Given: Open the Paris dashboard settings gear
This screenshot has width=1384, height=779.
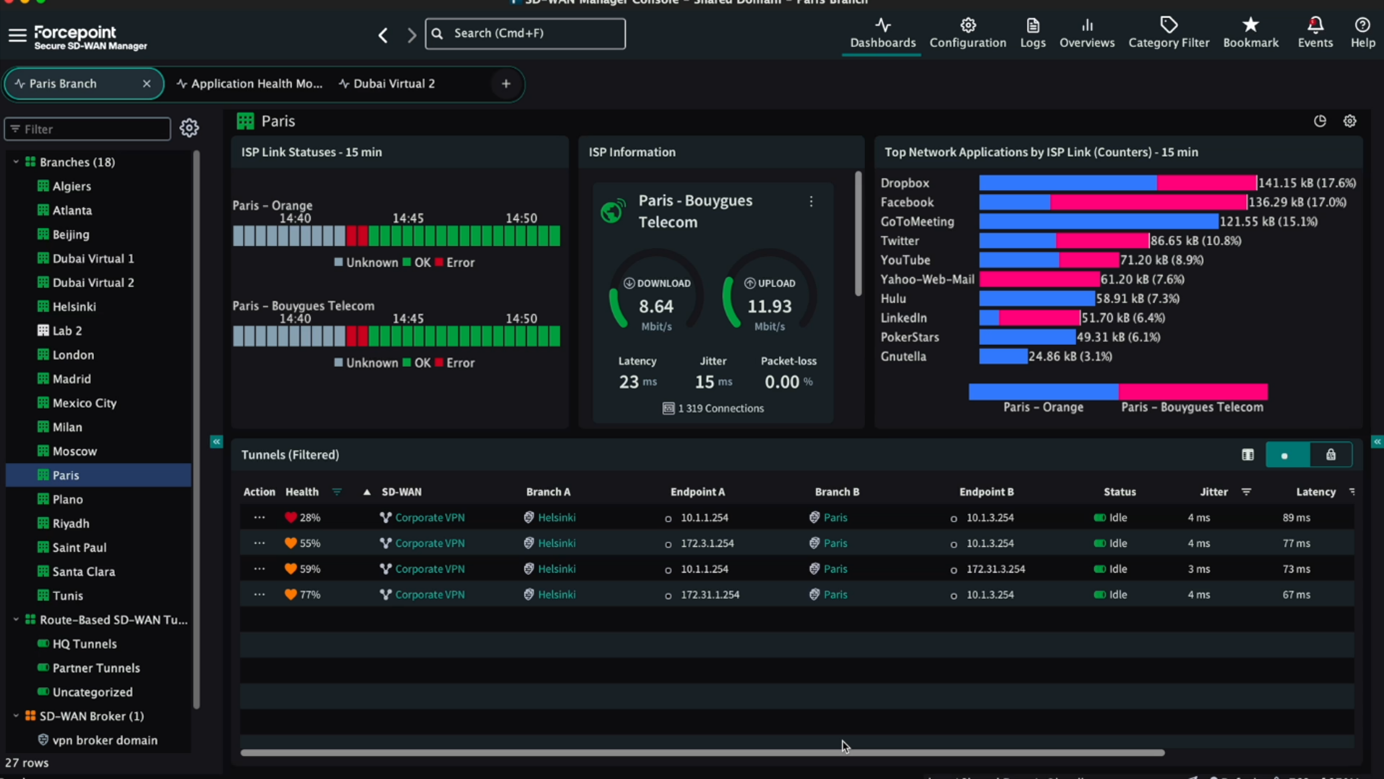Looking at the screenshot, I should tap(1350, 121).
